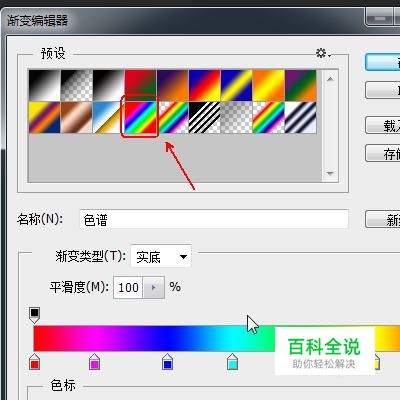This screenshot has width=400, height=400.
Task: Choose the violet-to-orange gradient preset
Action: click(173, 85)
